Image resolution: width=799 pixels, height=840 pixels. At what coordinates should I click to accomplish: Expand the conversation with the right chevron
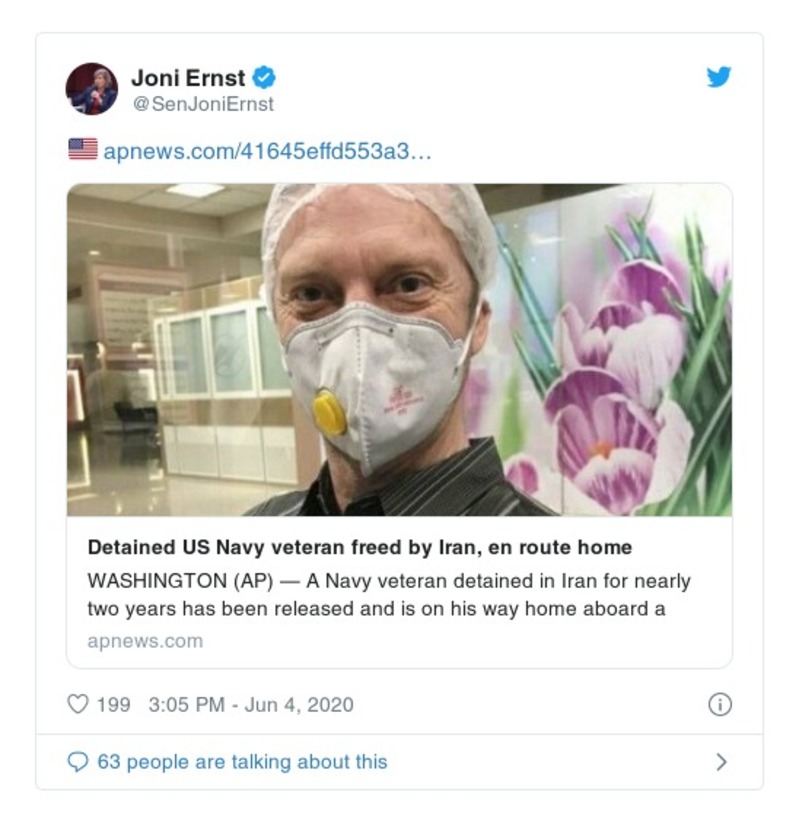[721, 762]
